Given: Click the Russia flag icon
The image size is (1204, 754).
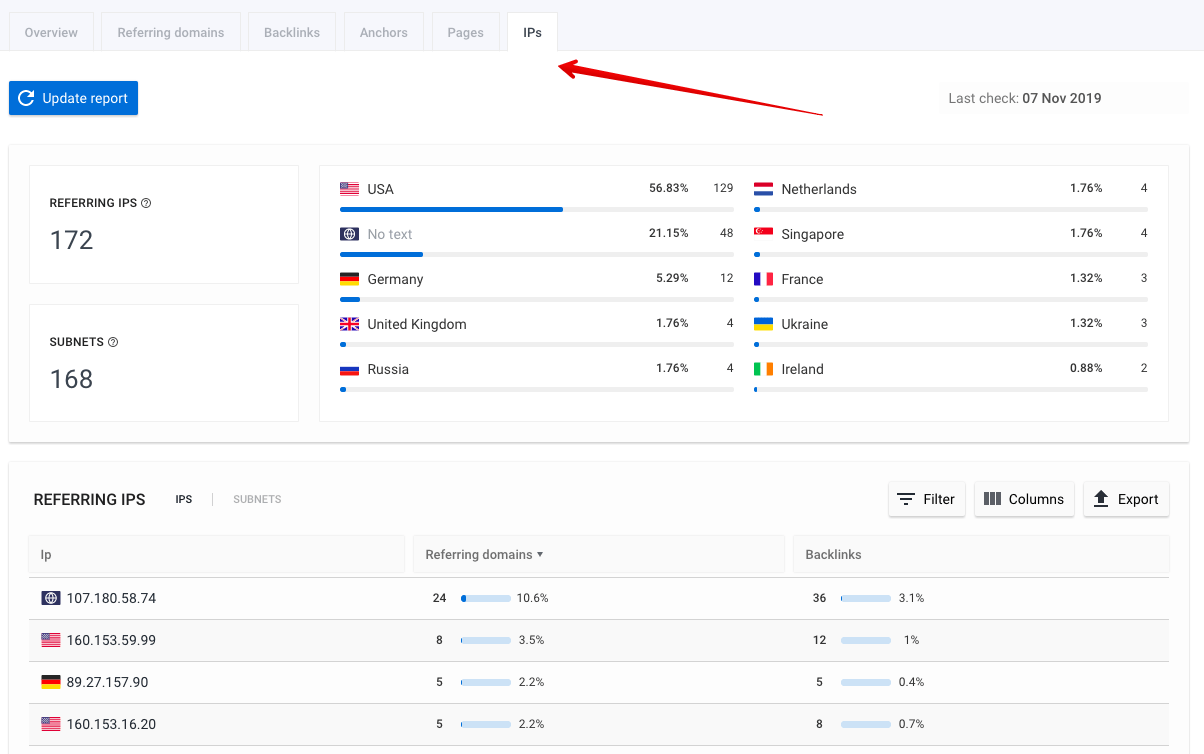Looking at the screenshot, I should (x=349, y=369).
